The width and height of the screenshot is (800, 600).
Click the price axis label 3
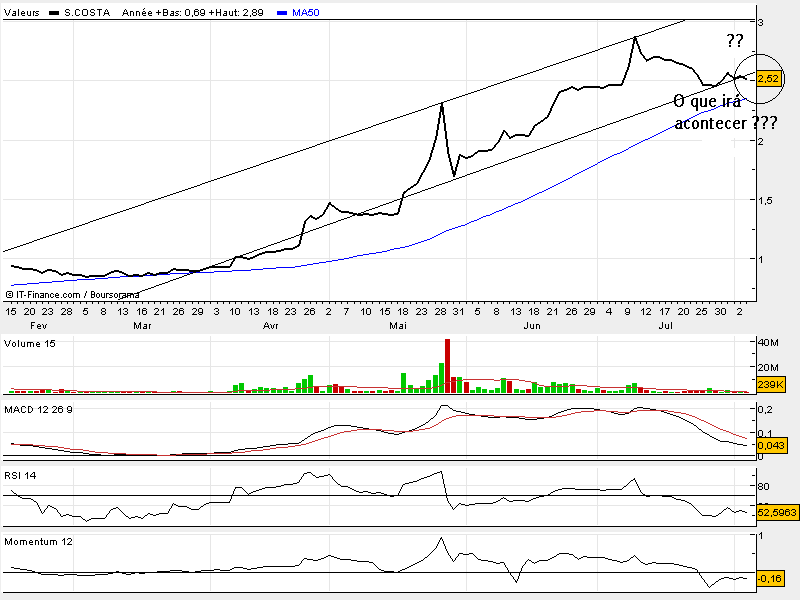pos(761,22)
